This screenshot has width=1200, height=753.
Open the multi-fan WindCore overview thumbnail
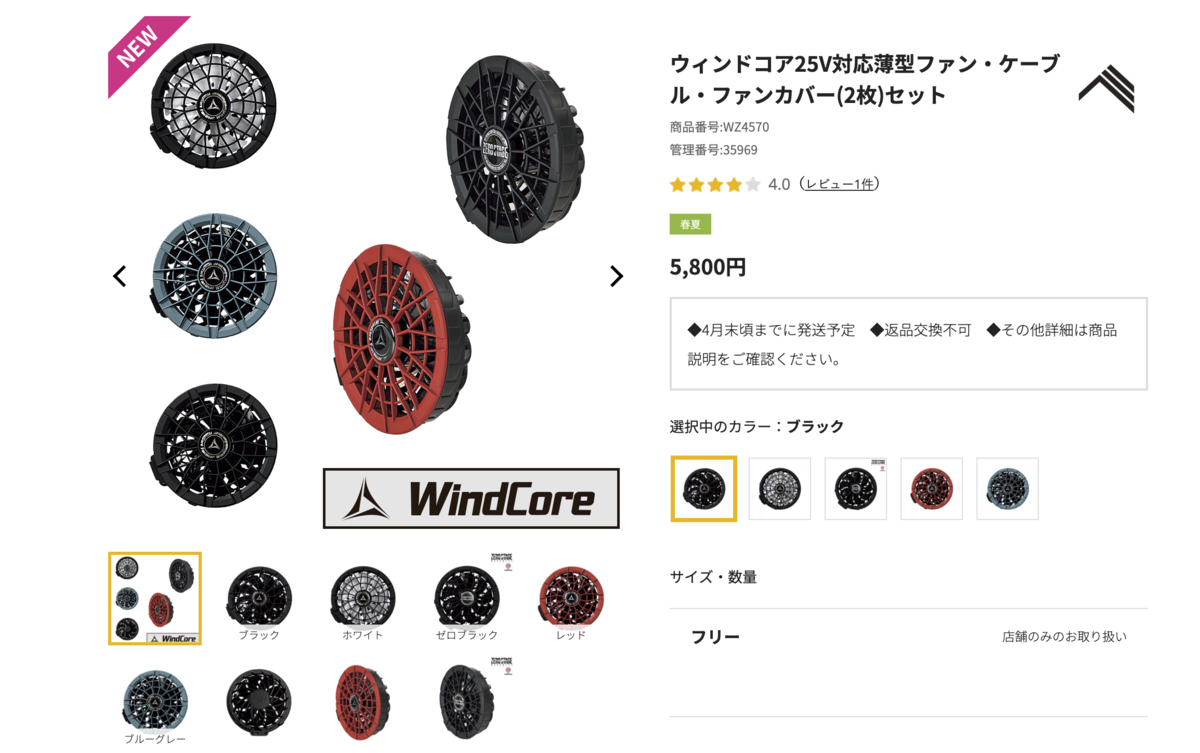pyautogui.click(x=155, y=598)
